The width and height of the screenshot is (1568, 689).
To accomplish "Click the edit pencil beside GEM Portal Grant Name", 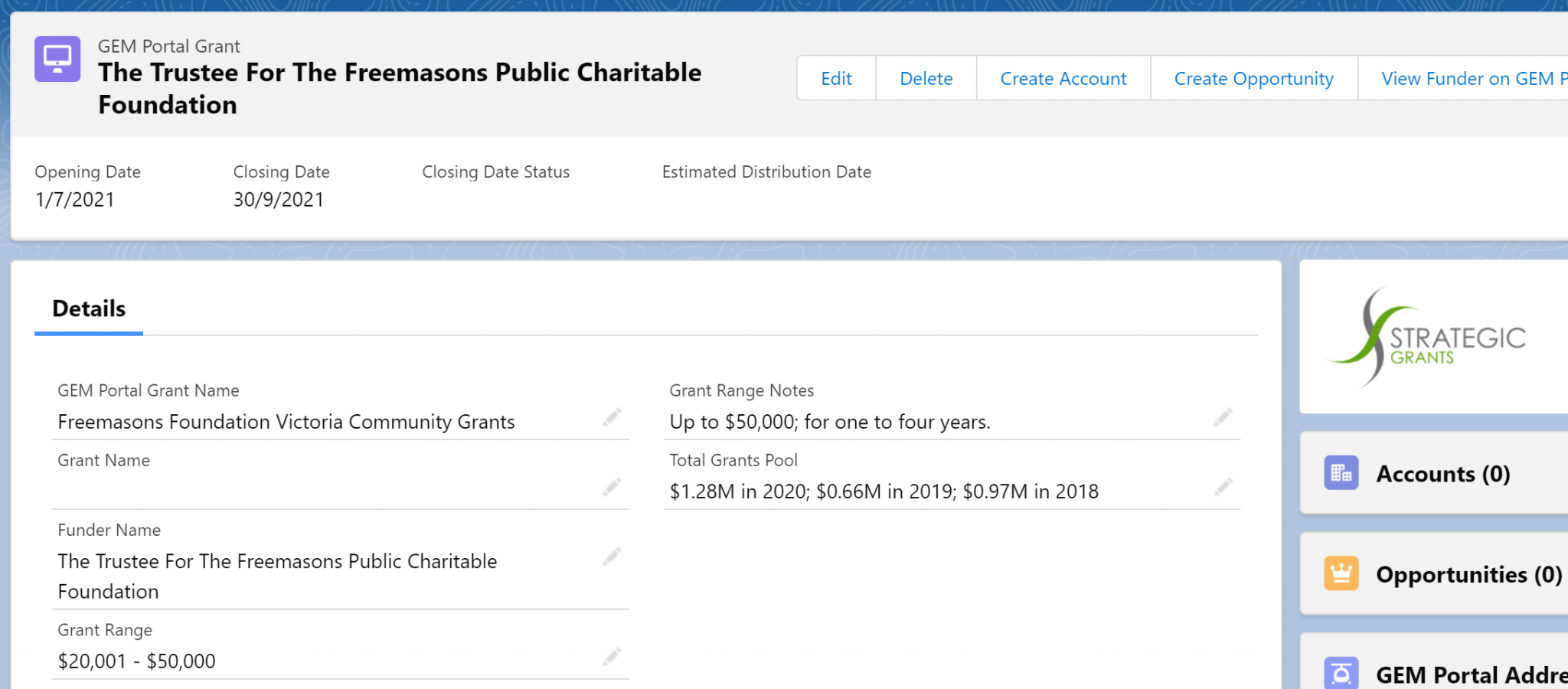I will click(x=611, y=418).
